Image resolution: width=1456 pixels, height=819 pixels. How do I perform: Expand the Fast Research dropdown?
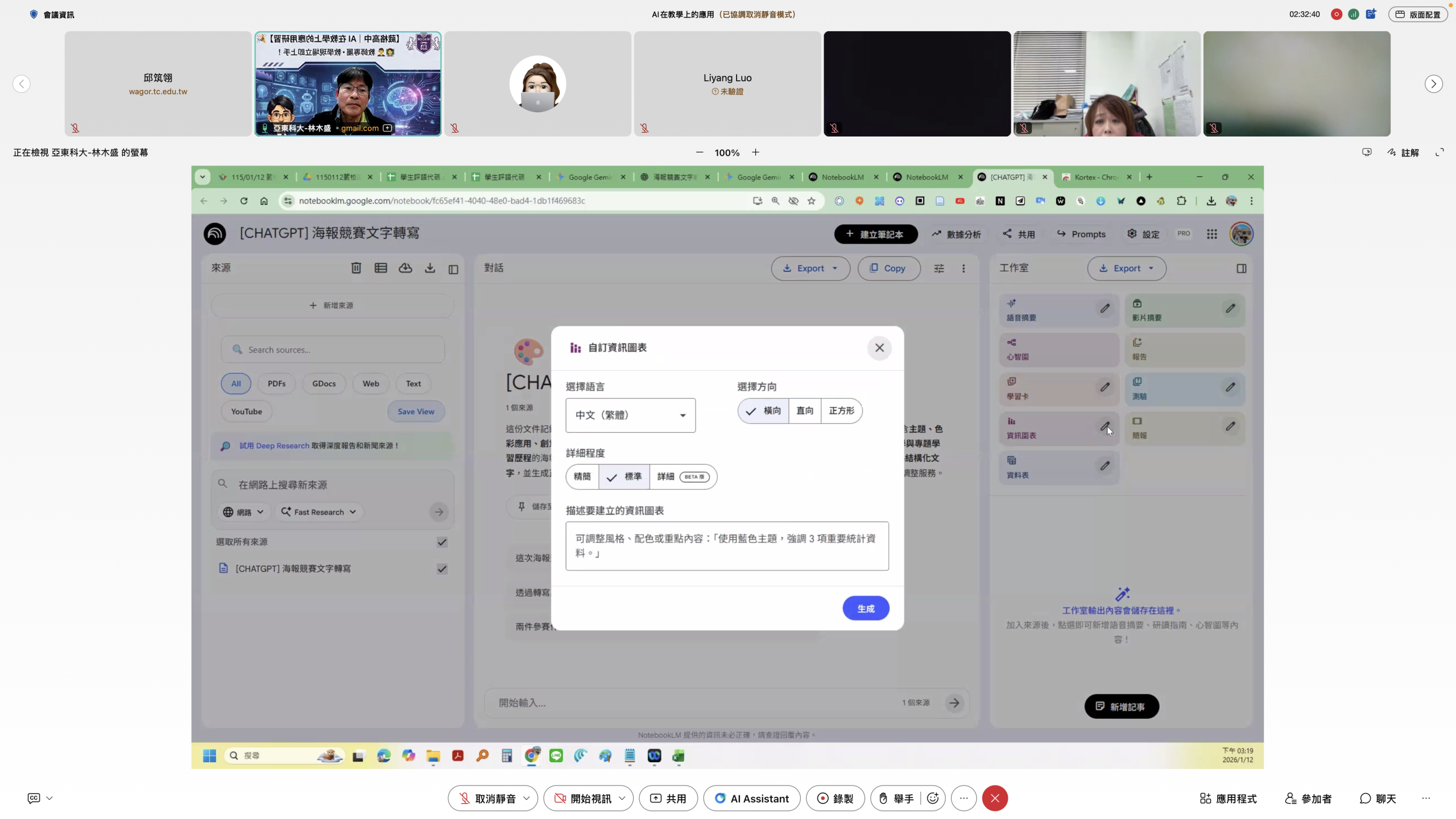pos(319,512)
